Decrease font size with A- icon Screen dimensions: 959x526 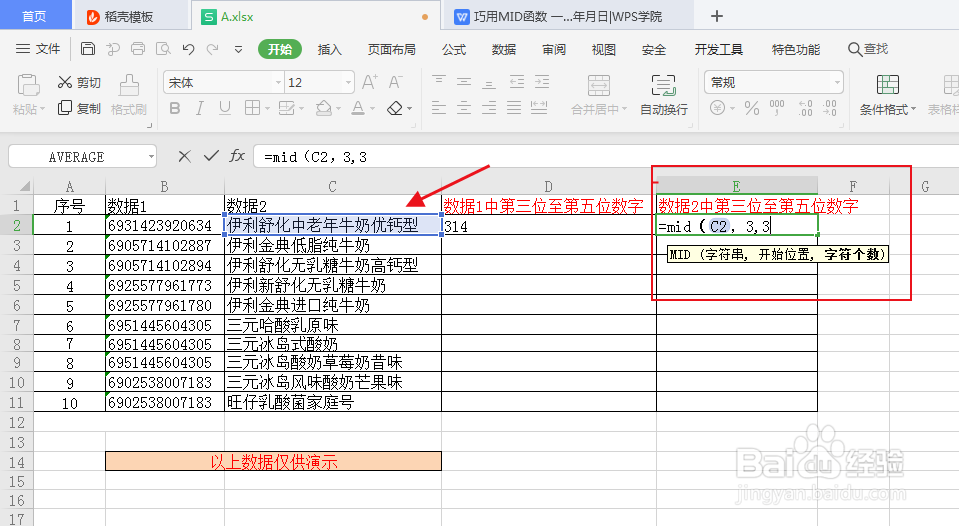point(396,82)
